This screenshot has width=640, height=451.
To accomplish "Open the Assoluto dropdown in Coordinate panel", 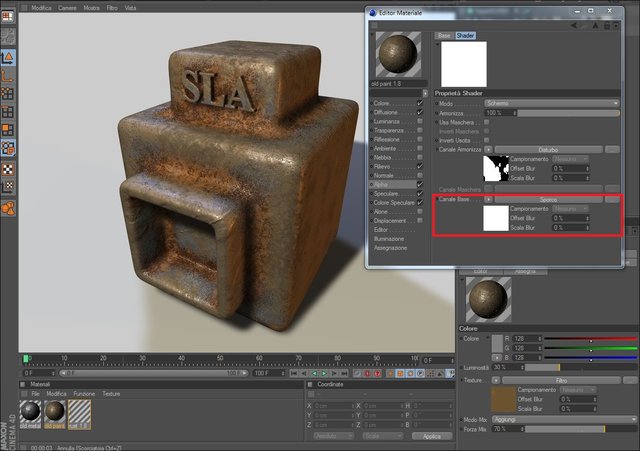I will [x=333, y=436].
